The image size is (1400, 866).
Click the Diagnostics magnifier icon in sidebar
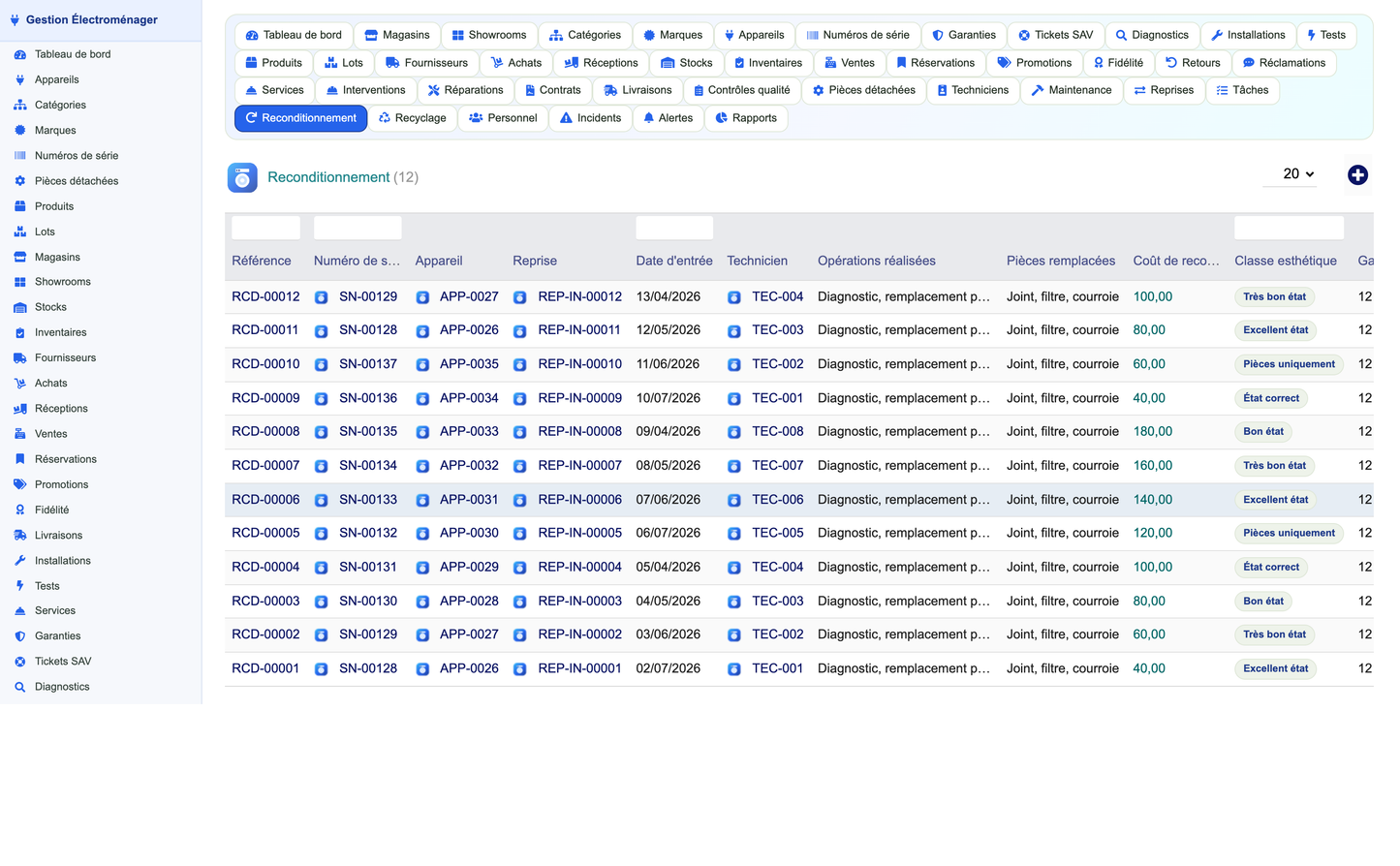tap(19, 688)
